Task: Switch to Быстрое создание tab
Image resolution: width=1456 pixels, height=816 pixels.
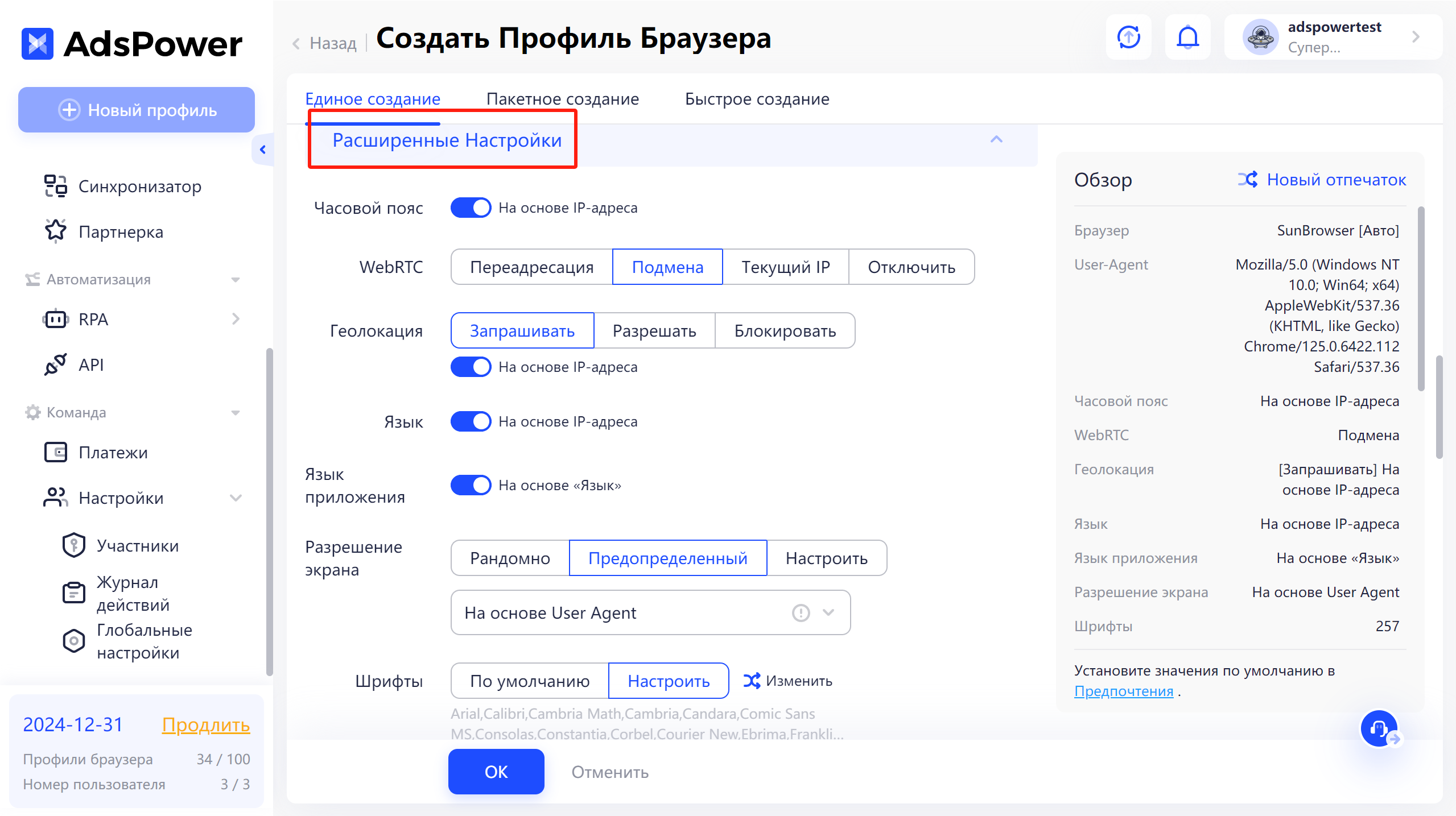Action: coord(757,99)
